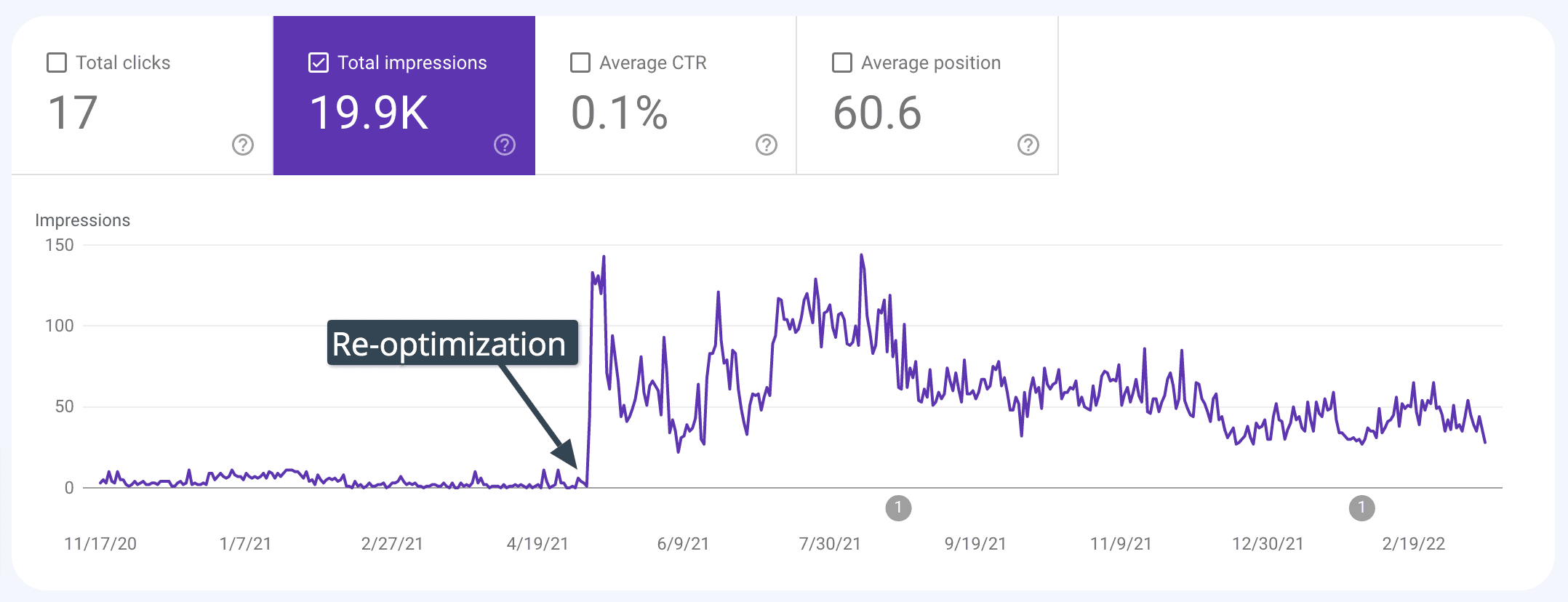
Task: Click help icon in Total impressions card
Action: [505, 145]
